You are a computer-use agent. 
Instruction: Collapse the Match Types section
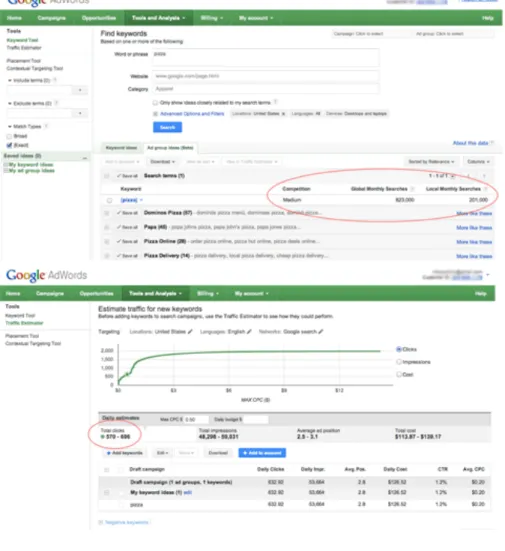click(10, 127)
